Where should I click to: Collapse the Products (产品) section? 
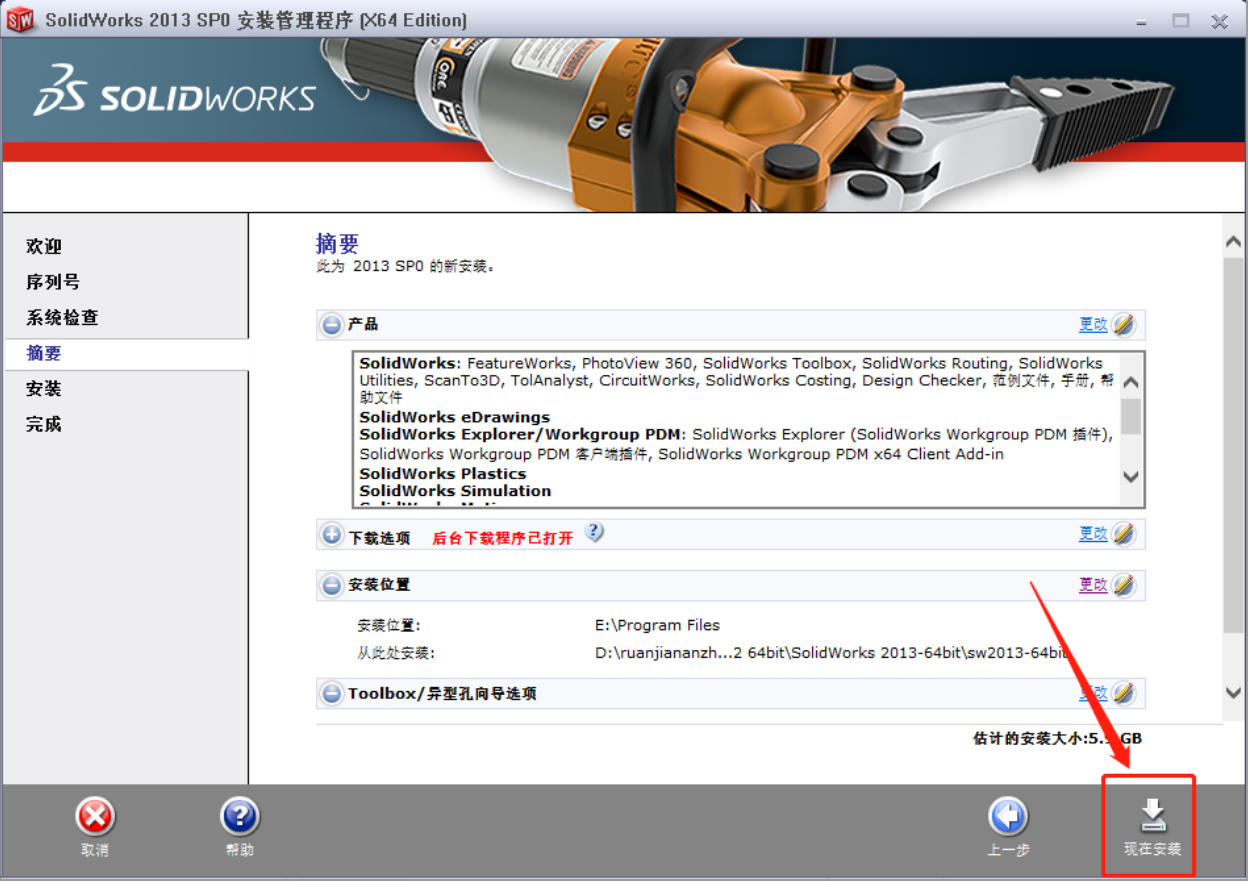[x=332, y=325]
